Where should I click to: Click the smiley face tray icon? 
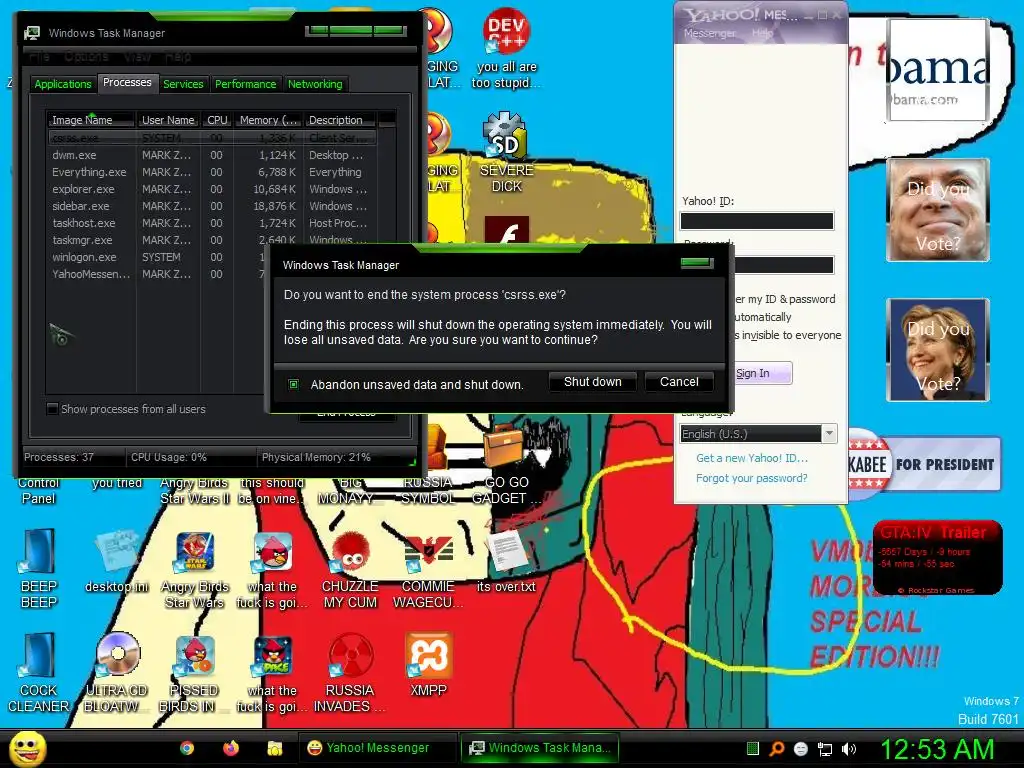point(801,749)
